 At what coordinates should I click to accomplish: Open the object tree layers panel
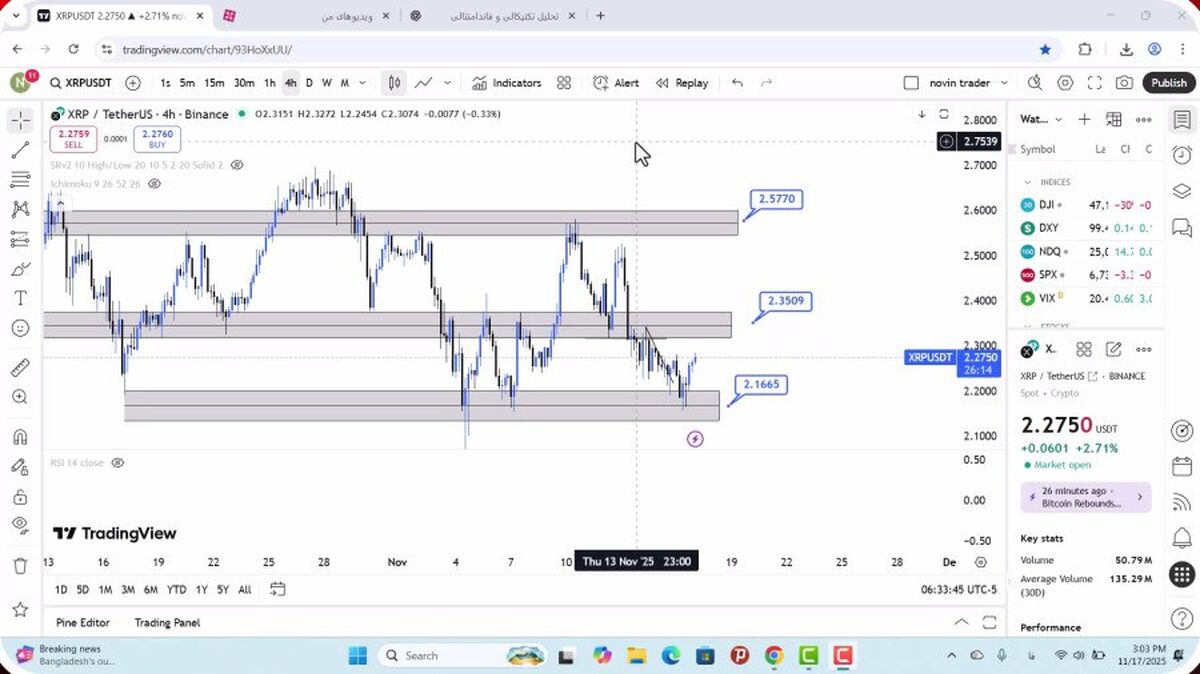(x=1181, y=190)
